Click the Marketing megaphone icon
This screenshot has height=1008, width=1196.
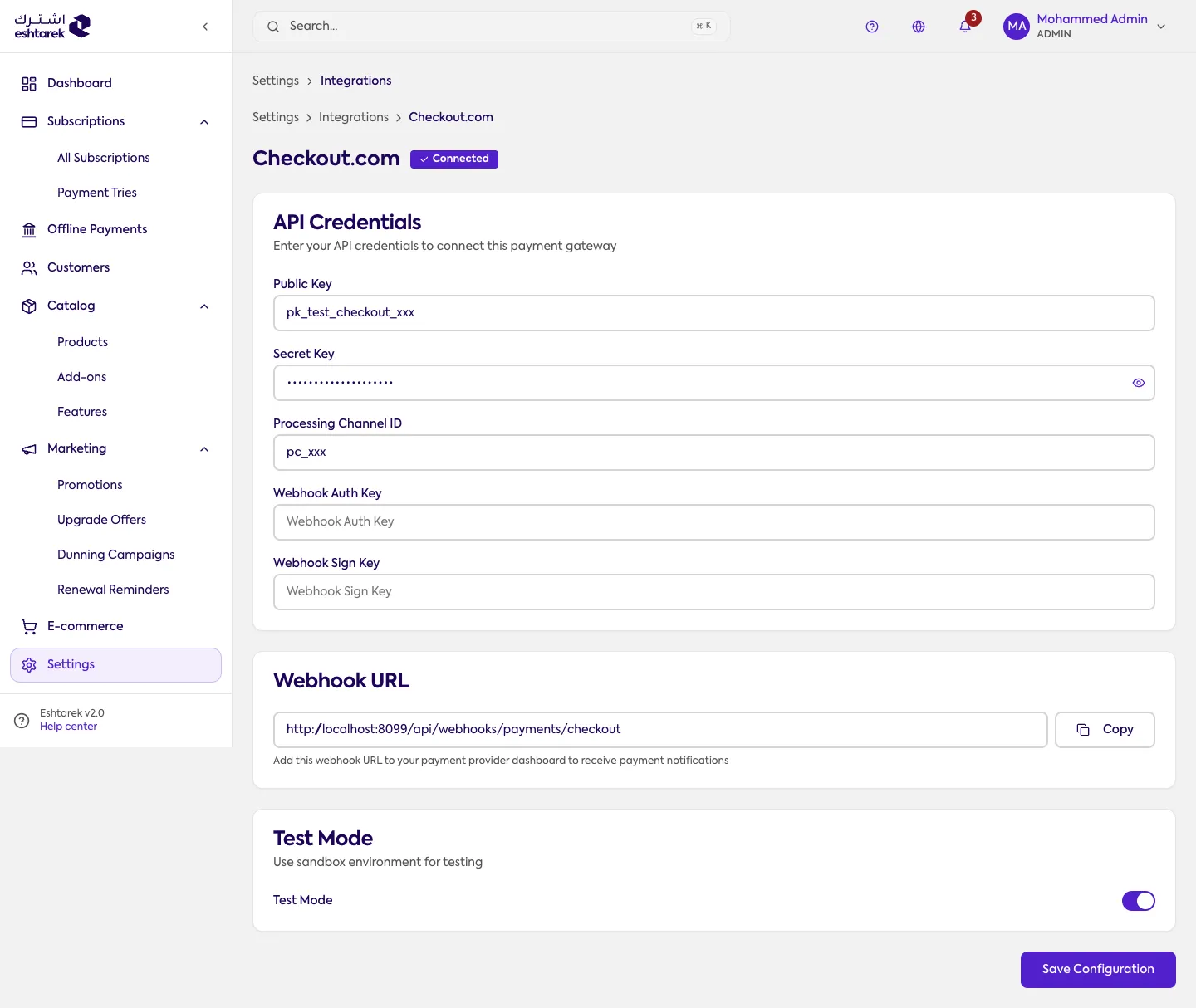pyautogui.click(x=29, y=448)
